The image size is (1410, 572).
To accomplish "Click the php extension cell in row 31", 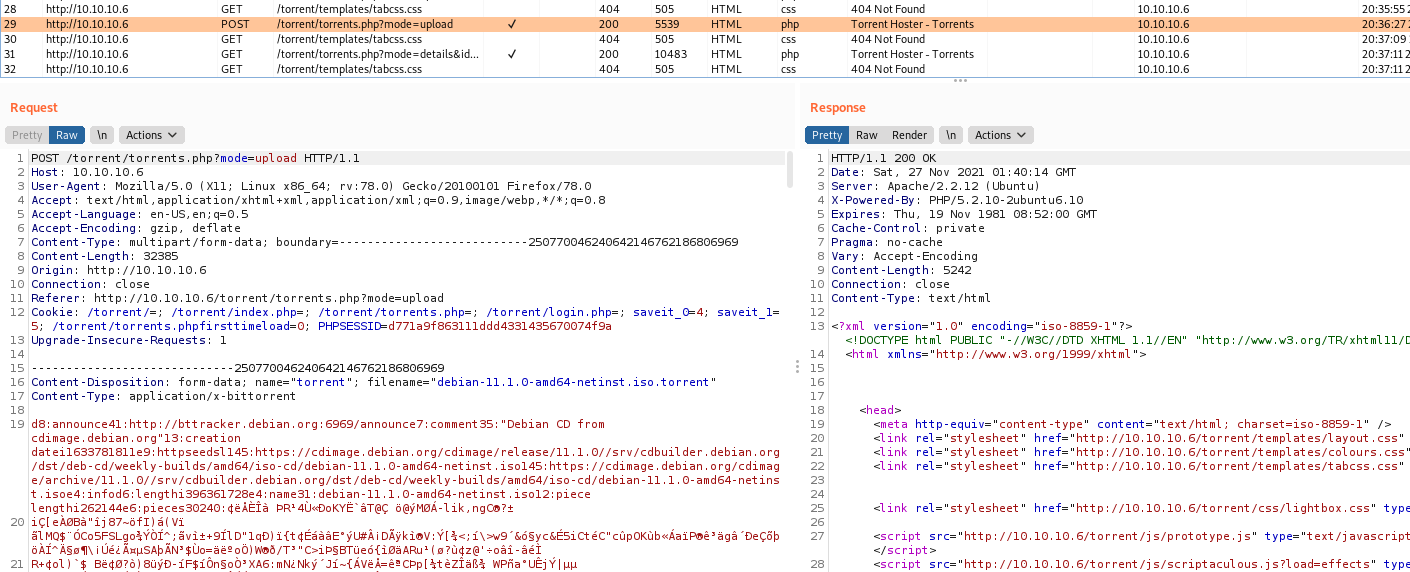I will tap(790, 54).
